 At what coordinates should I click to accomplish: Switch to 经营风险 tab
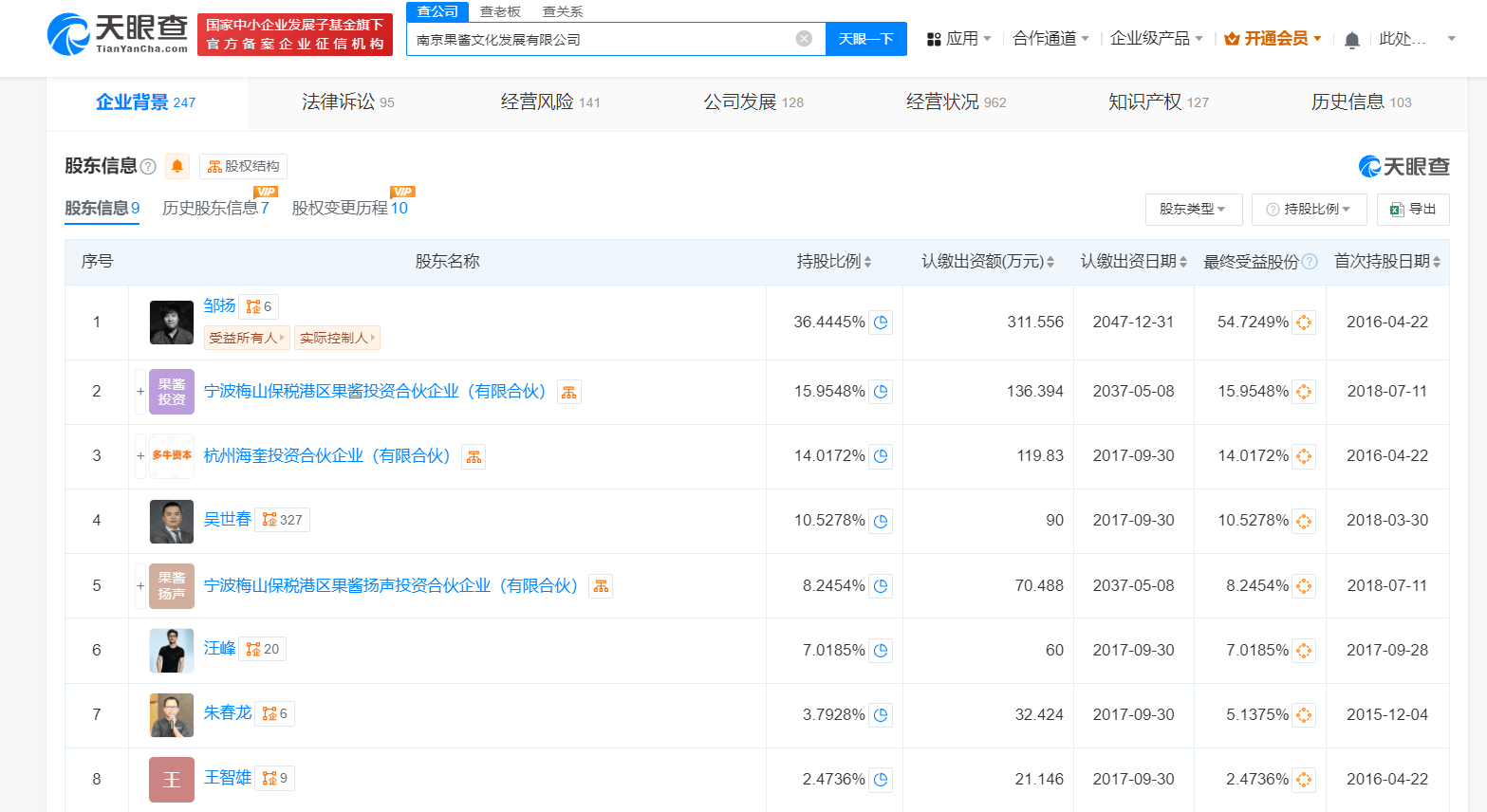click(x=550, y=102)
